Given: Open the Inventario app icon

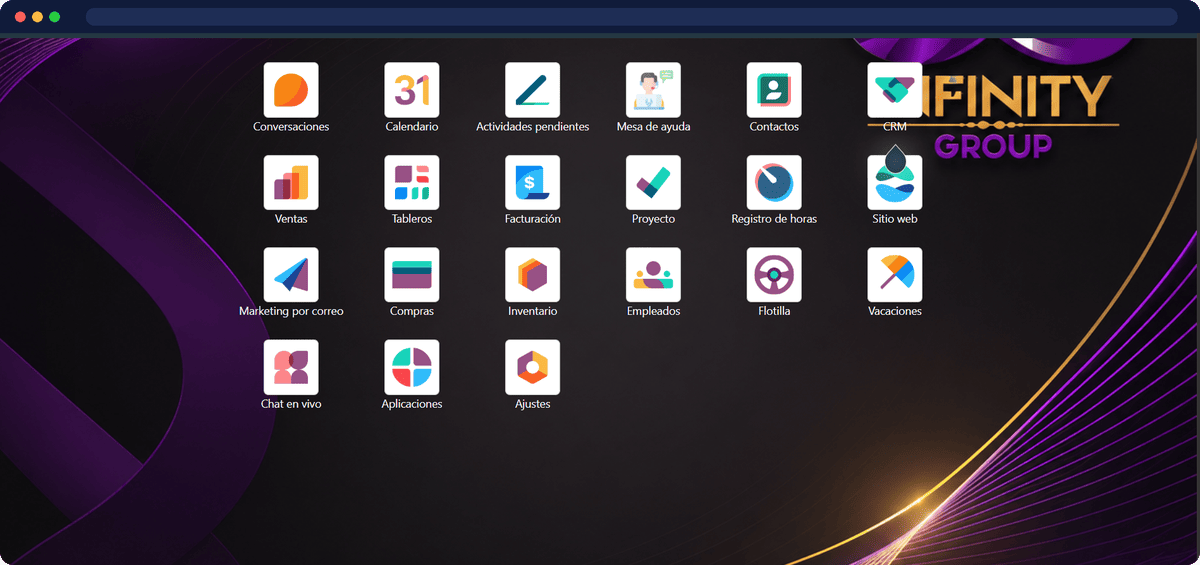Looking at the screenshot, I should pos(533,275).
